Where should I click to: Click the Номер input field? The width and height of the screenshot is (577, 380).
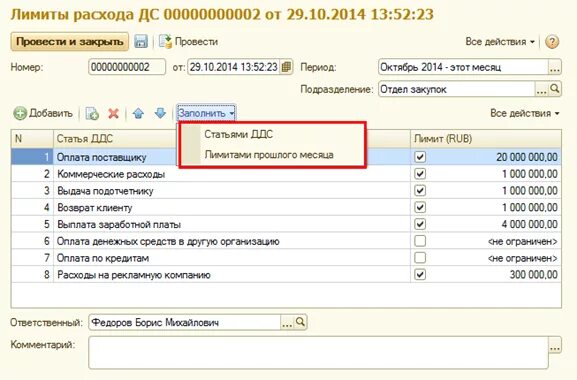pos(127,67)
